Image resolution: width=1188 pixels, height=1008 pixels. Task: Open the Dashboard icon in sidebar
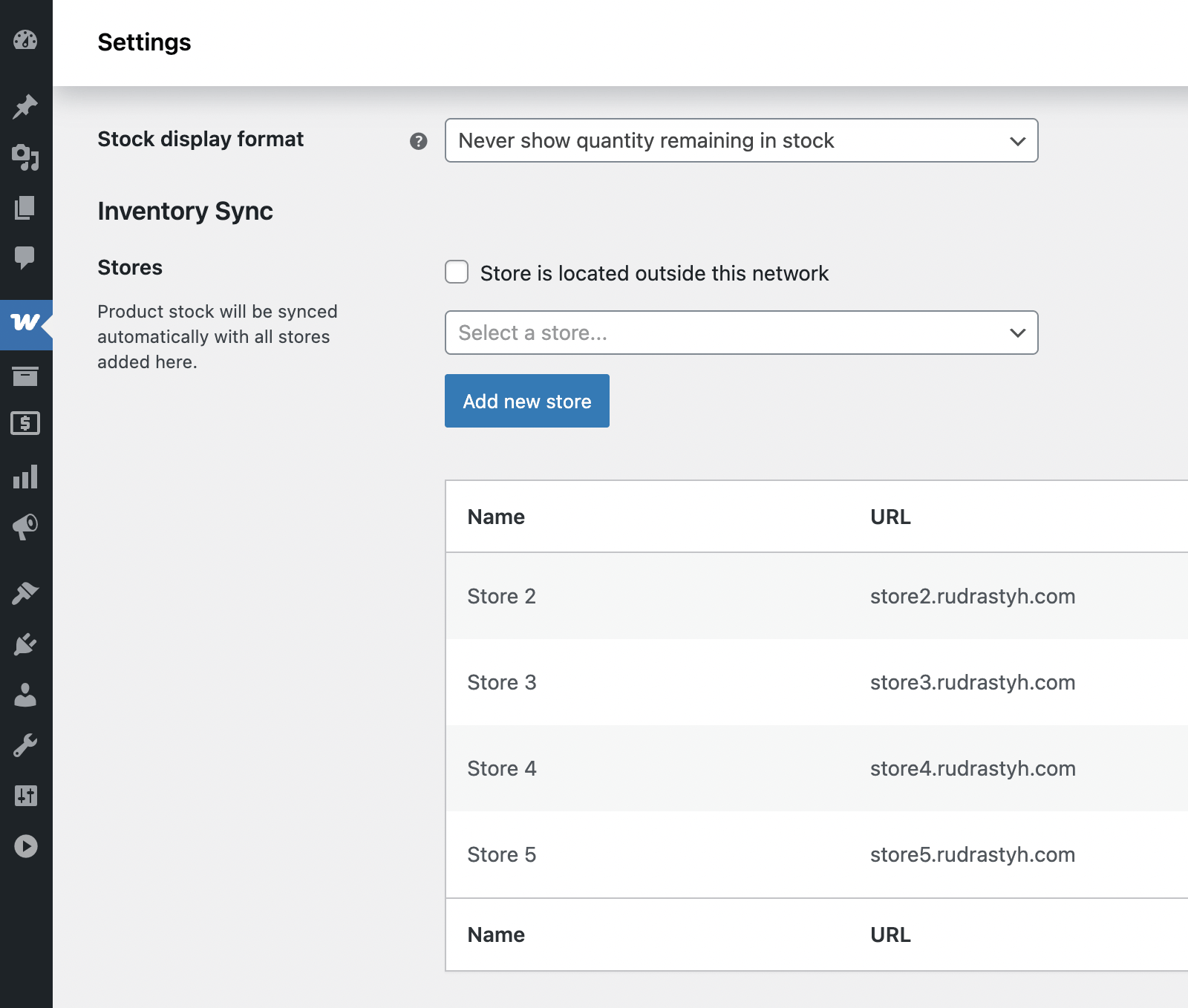(25, 40)
